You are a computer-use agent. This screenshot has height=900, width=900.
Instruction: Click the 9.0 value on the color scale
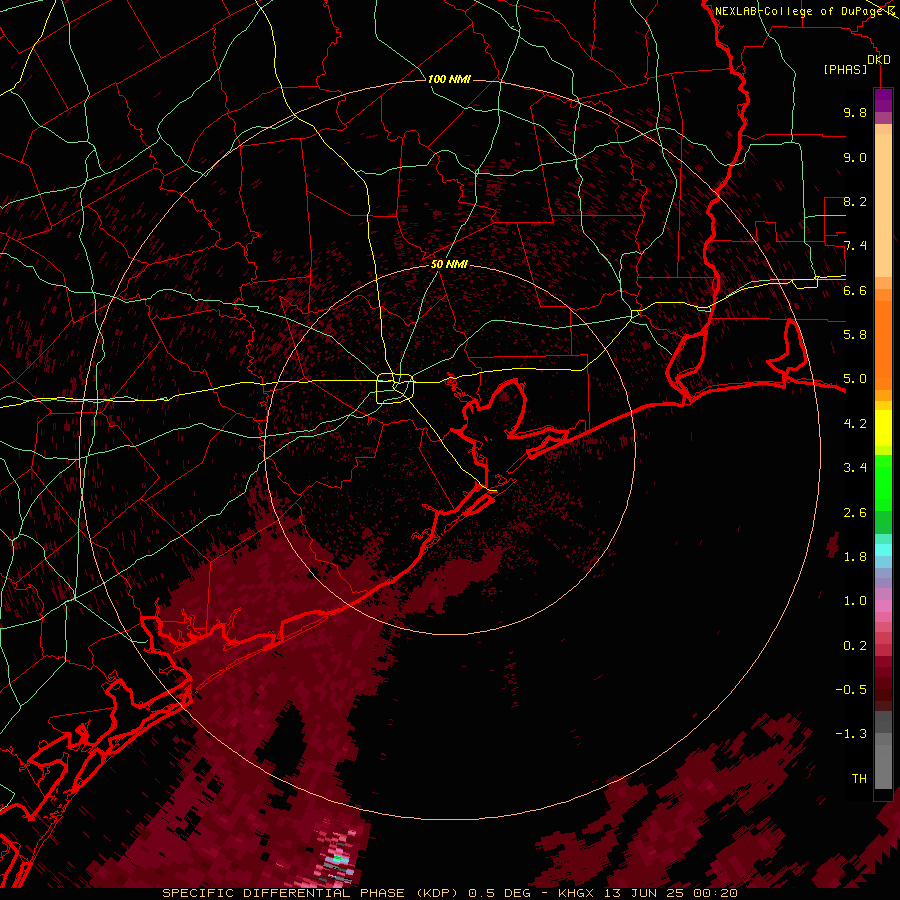[x=855, y=157]
